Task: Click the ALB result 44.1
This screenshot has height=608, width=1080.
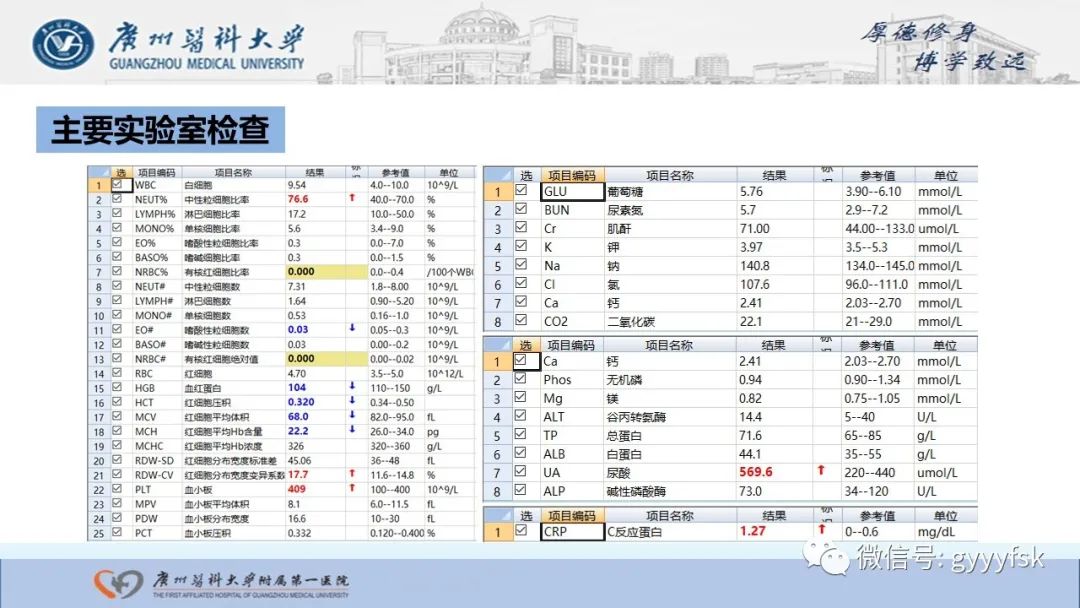Action: pos(749,454)
